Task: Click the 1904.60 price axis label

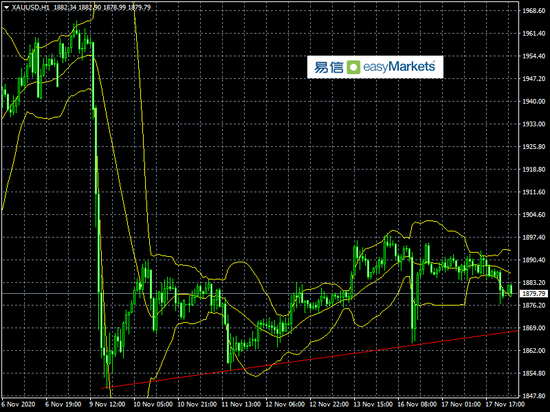Action: 534,215
